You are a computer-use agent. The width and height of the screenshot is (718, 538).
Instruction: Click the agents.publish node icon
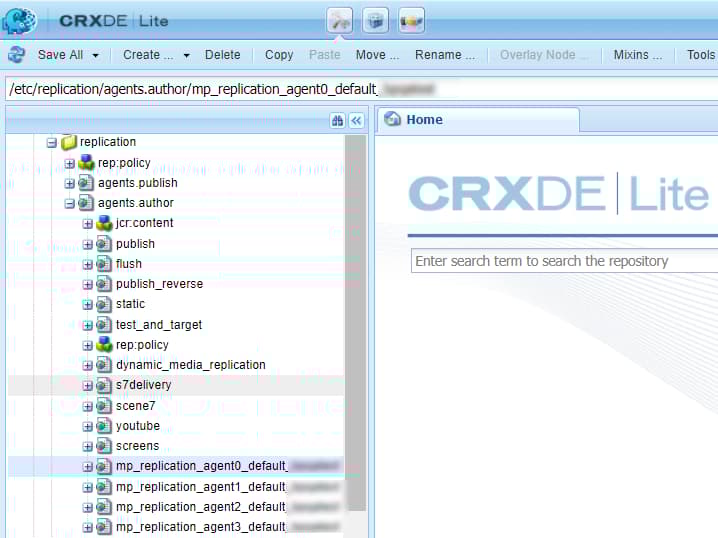86,183
